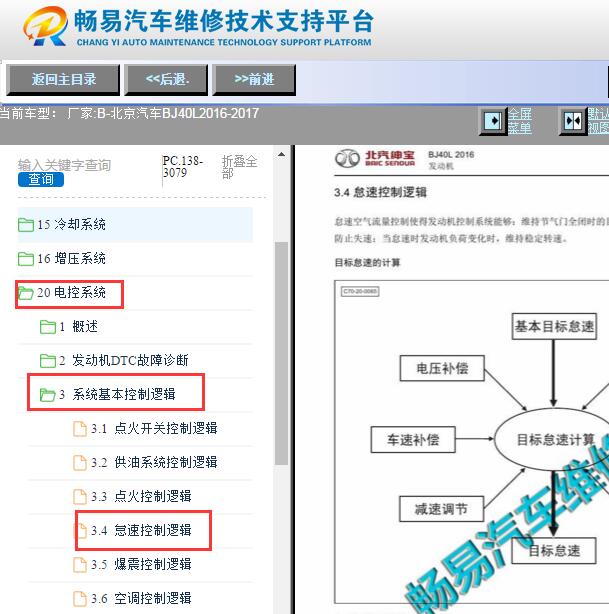Select 15 冷却系统 tree entry text
Screen dimensions: 609x614
(72, 224)
